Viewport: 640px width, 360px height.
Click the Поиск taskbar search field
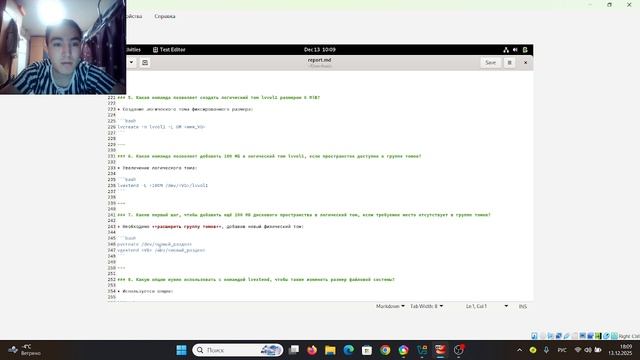click(x=238, y=350)
